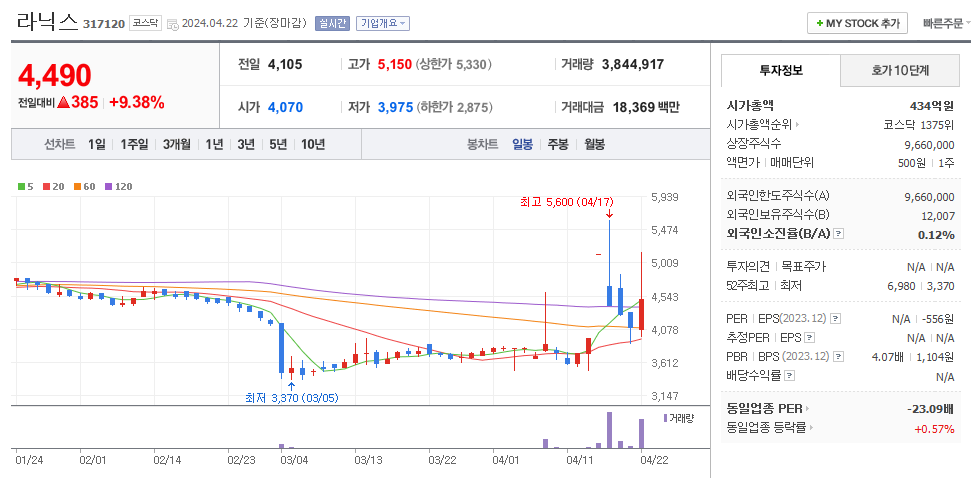Screen dimensions: 977x478
Task: Select the 5년 line chart period
Action: 279,145
